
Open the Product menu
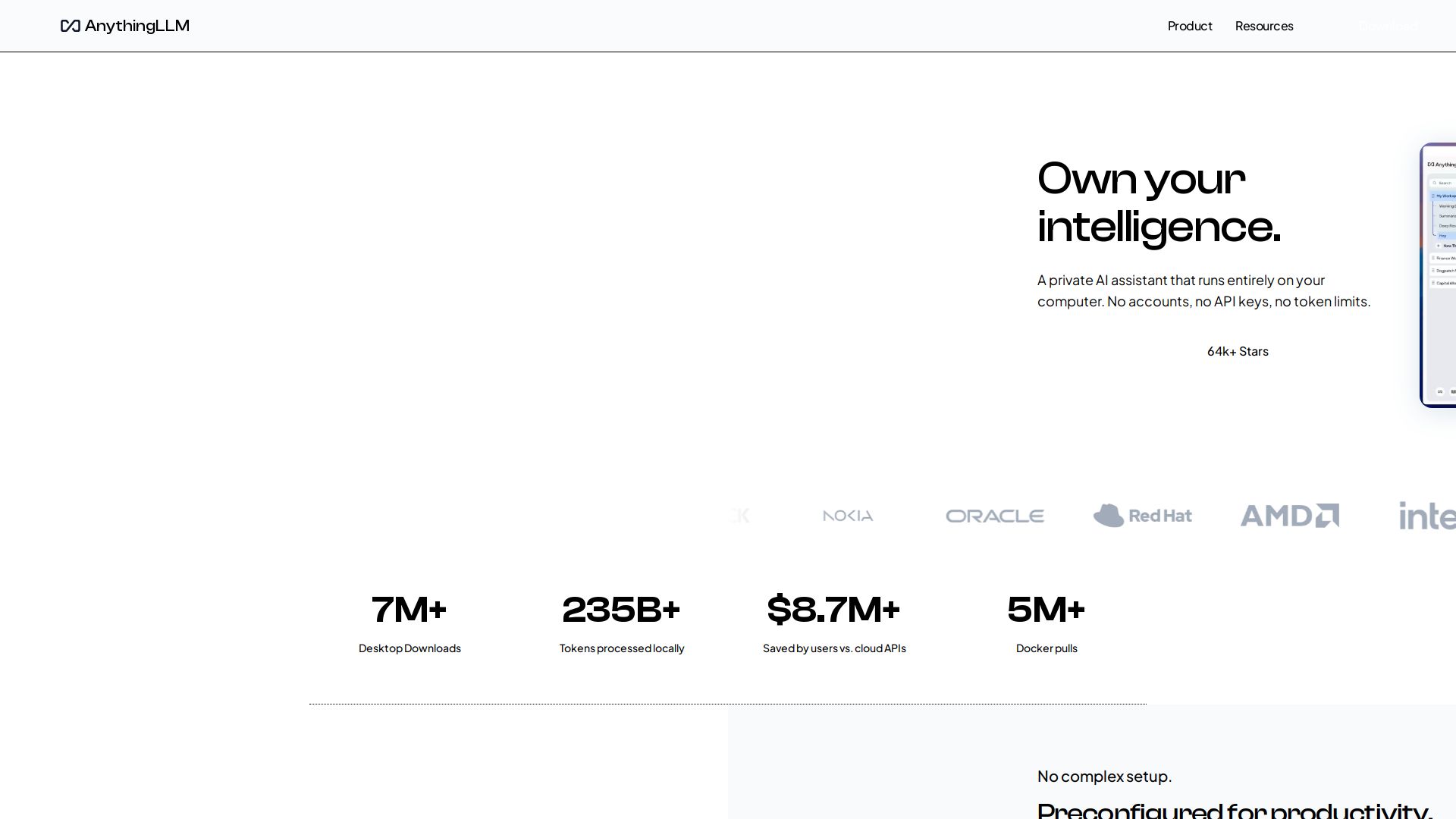coord(1190,26)
